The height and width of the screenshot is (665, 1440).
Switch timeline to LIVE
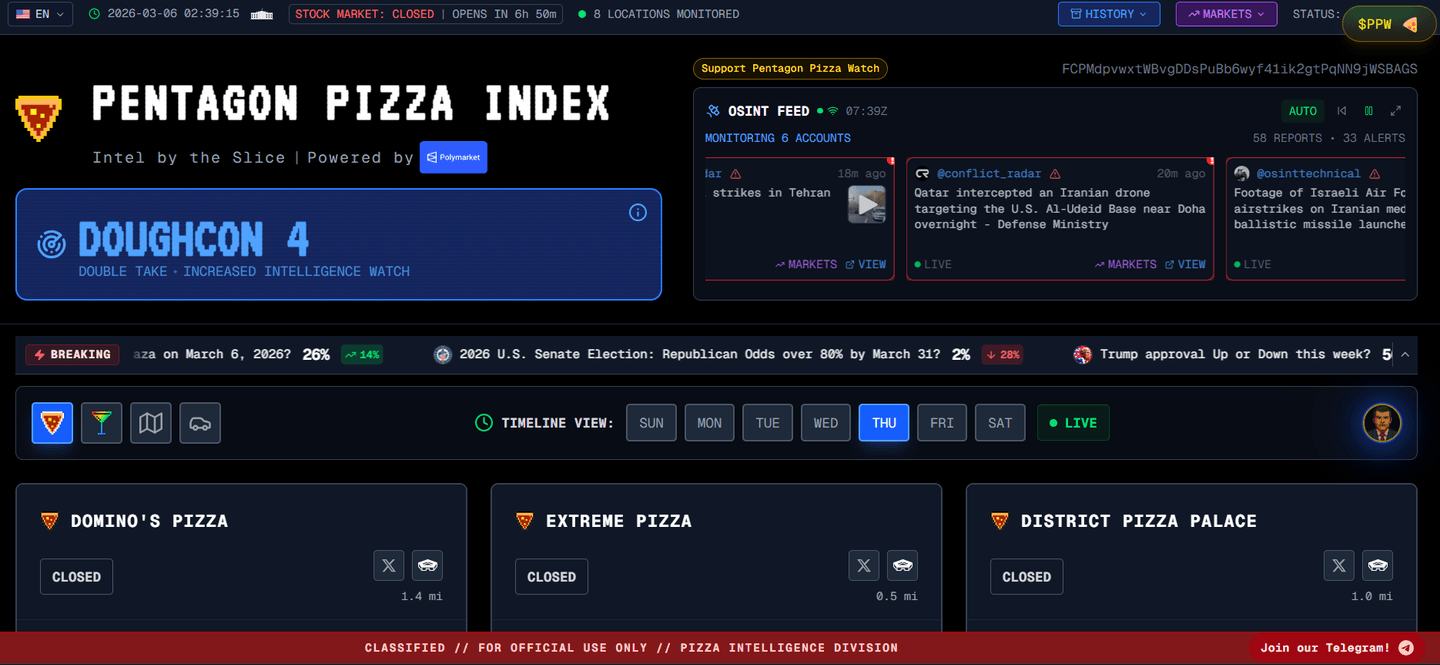click(x=1073, y=423)
